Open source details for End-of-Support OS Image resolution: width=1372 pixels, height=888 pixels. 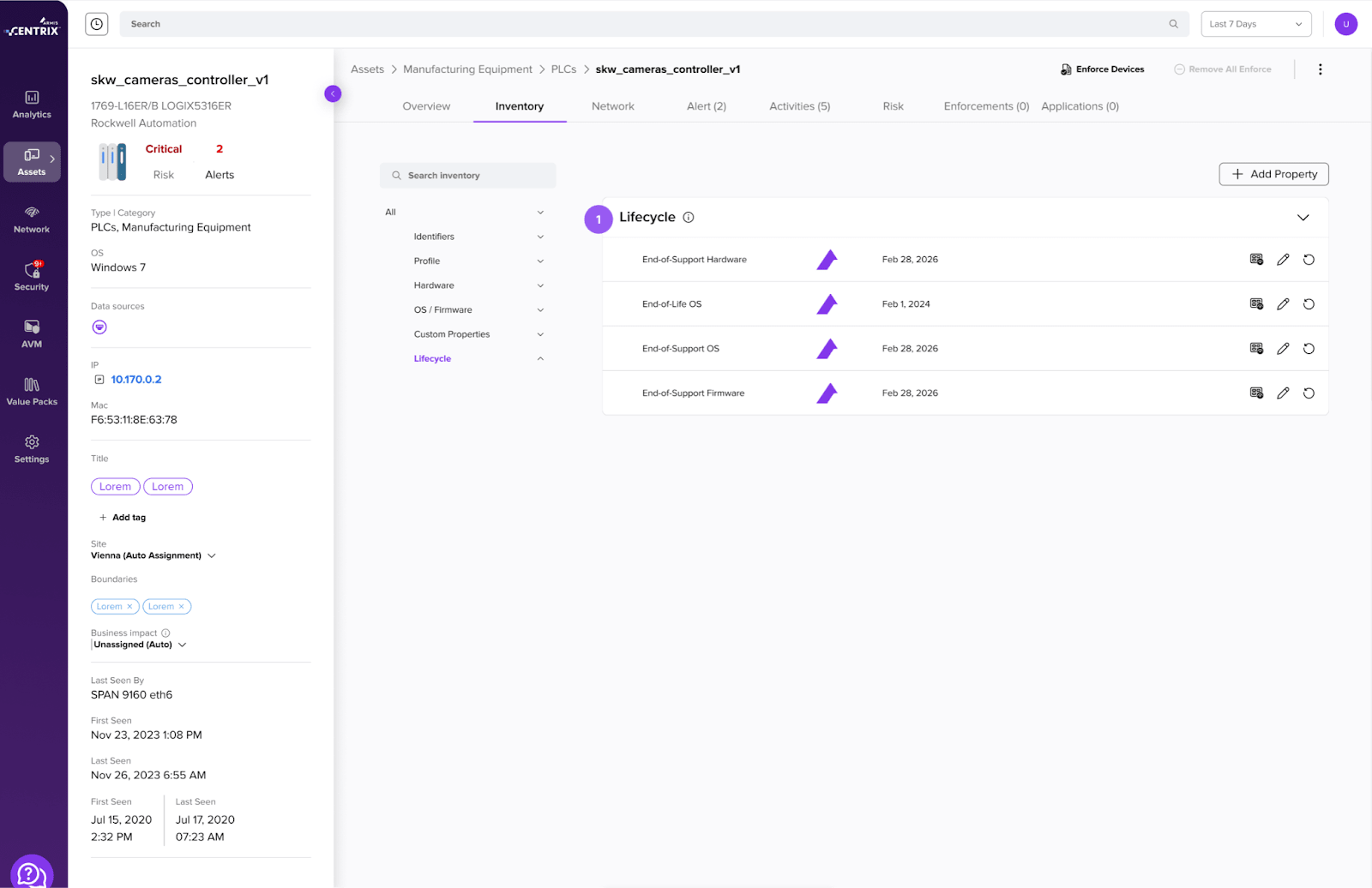point(1256,349)
